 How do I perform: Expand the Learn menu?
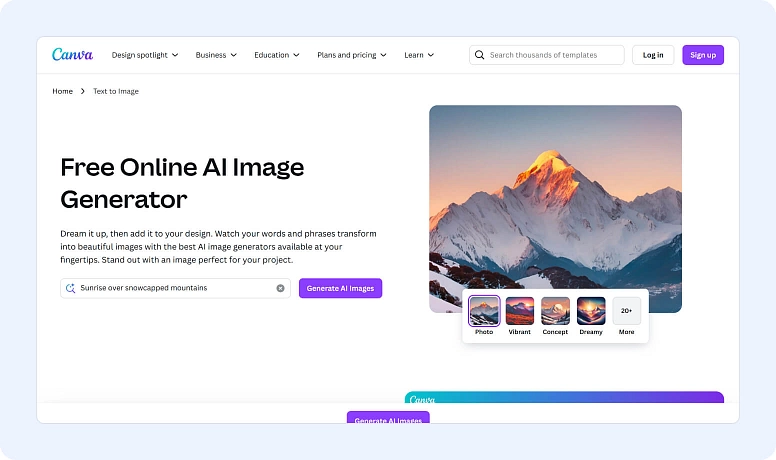pyautogui.click(x=419, y=55)
